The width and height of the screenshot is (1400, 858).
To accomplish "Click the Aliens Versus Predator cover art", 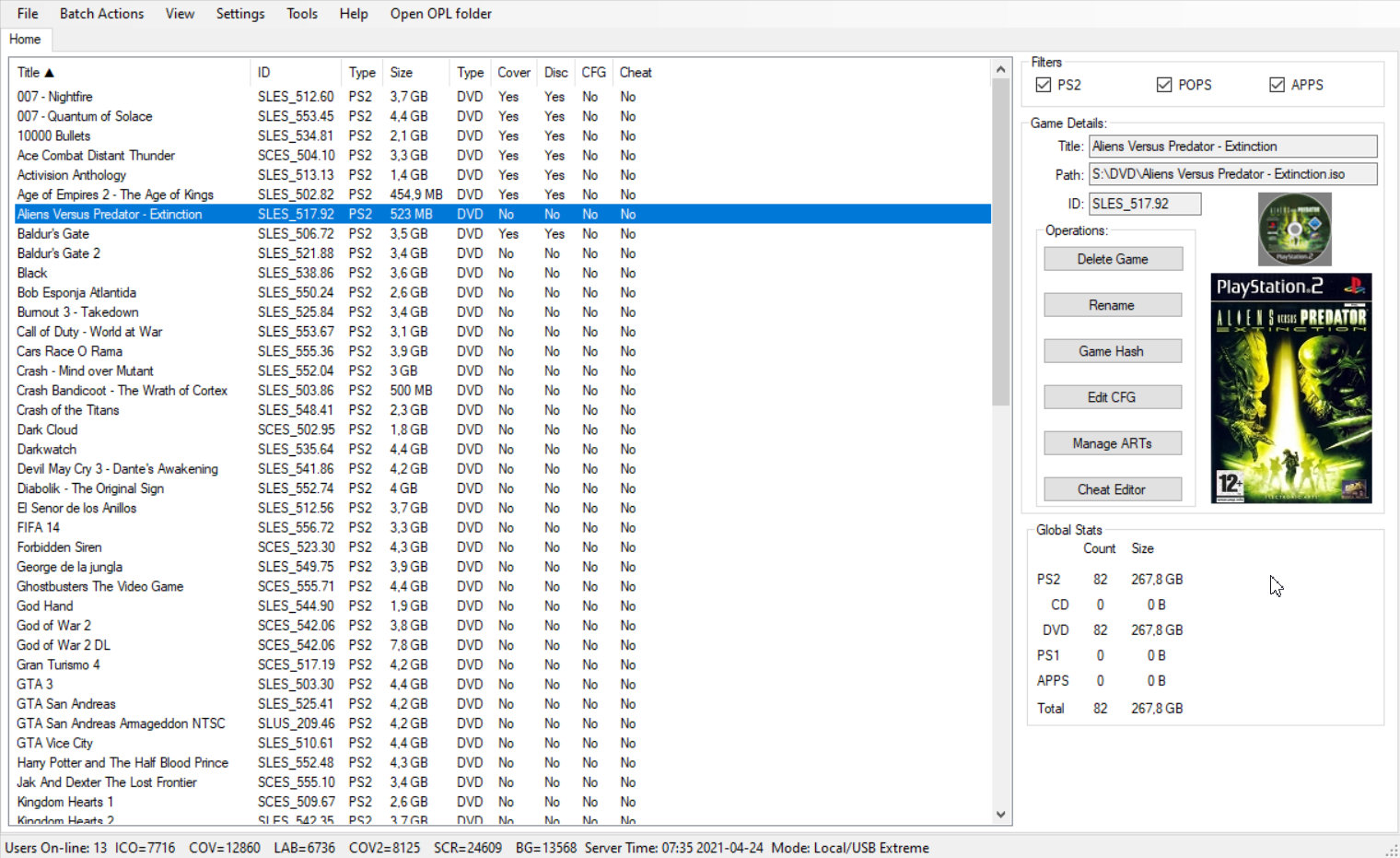I will pos(1291,388).
